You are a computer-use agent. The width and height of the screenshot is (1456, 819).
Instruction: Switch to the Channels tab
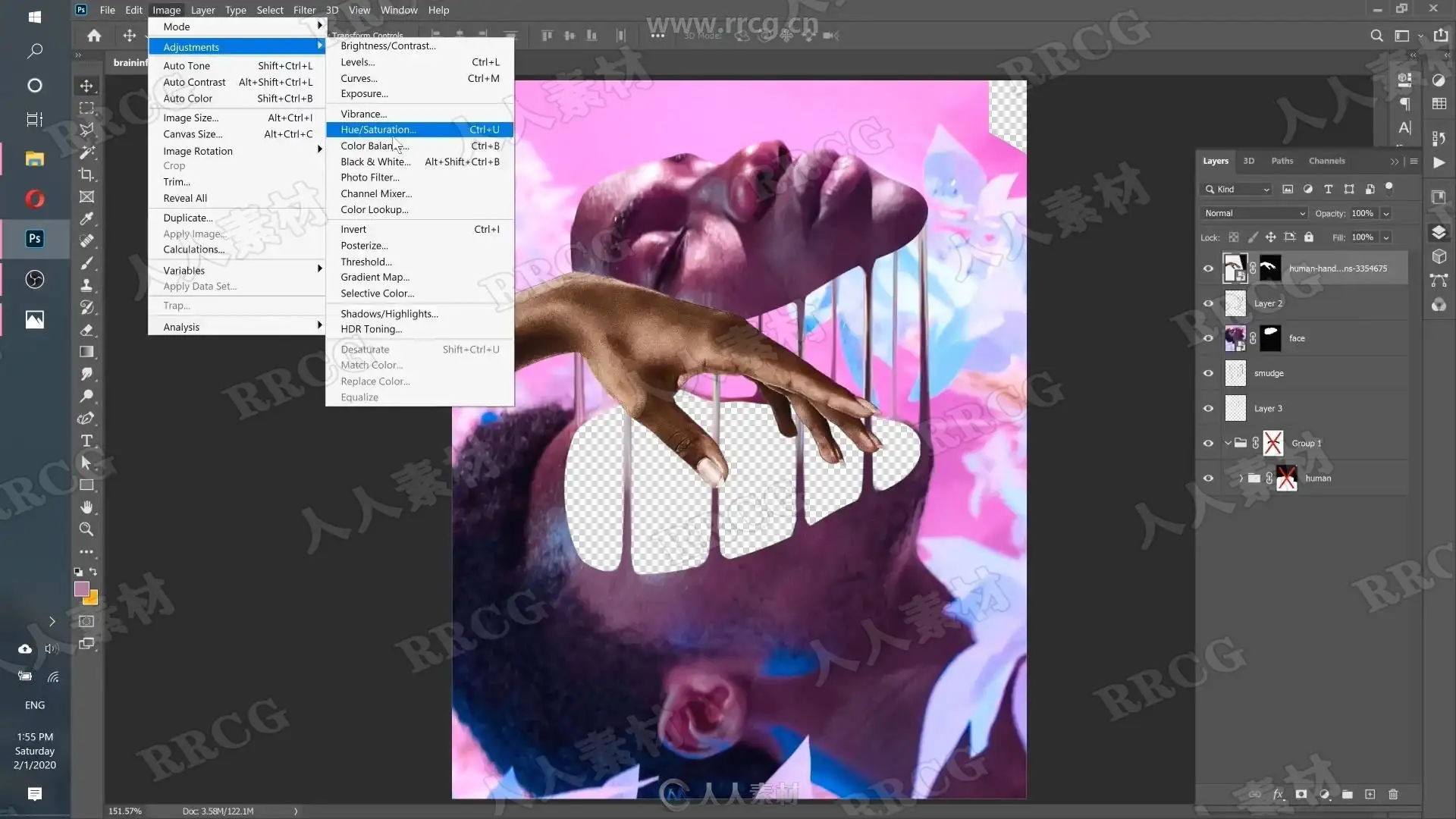(x=1326, y=161)
